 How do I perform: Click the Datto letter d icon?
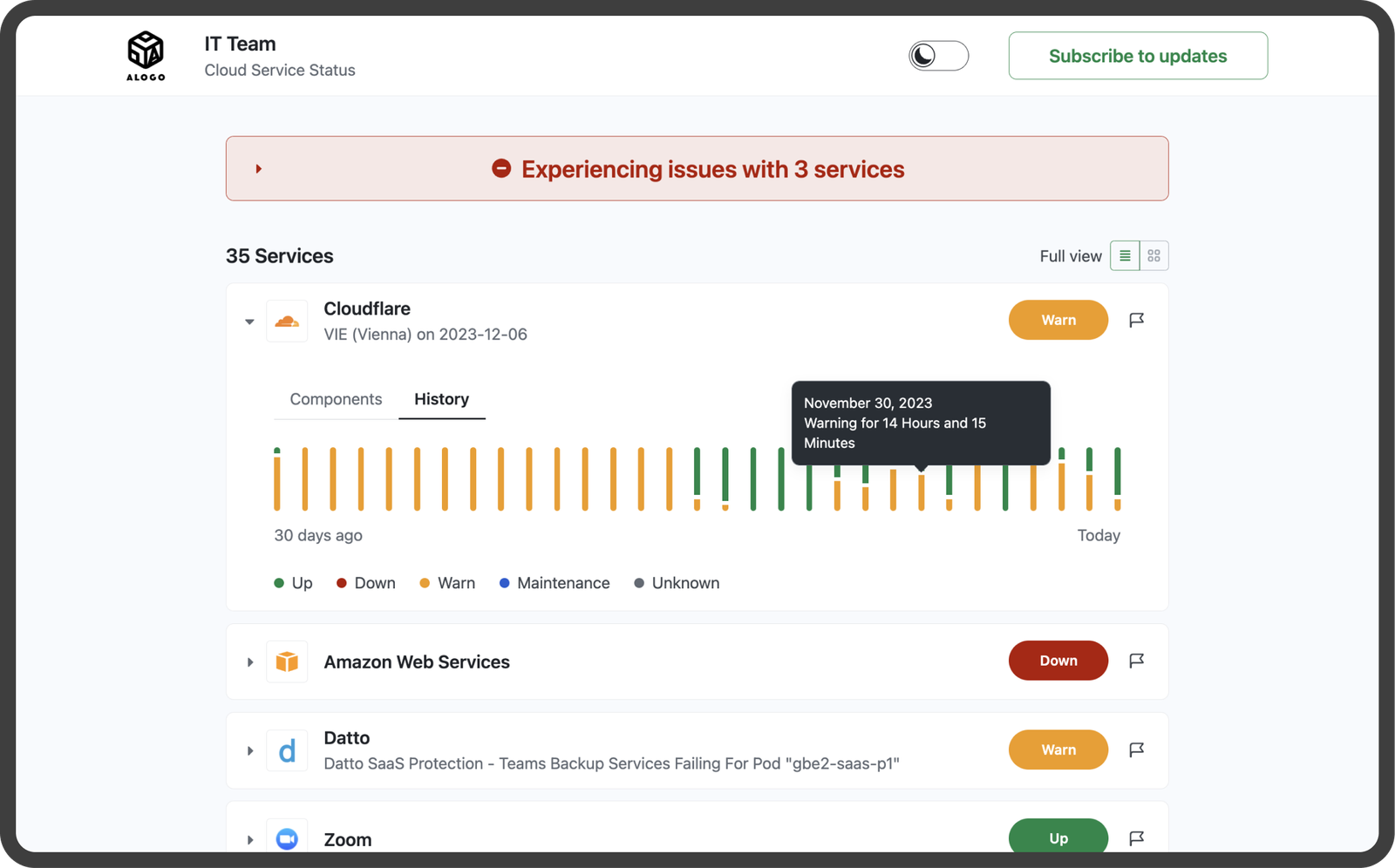click(x=287, y=751)
